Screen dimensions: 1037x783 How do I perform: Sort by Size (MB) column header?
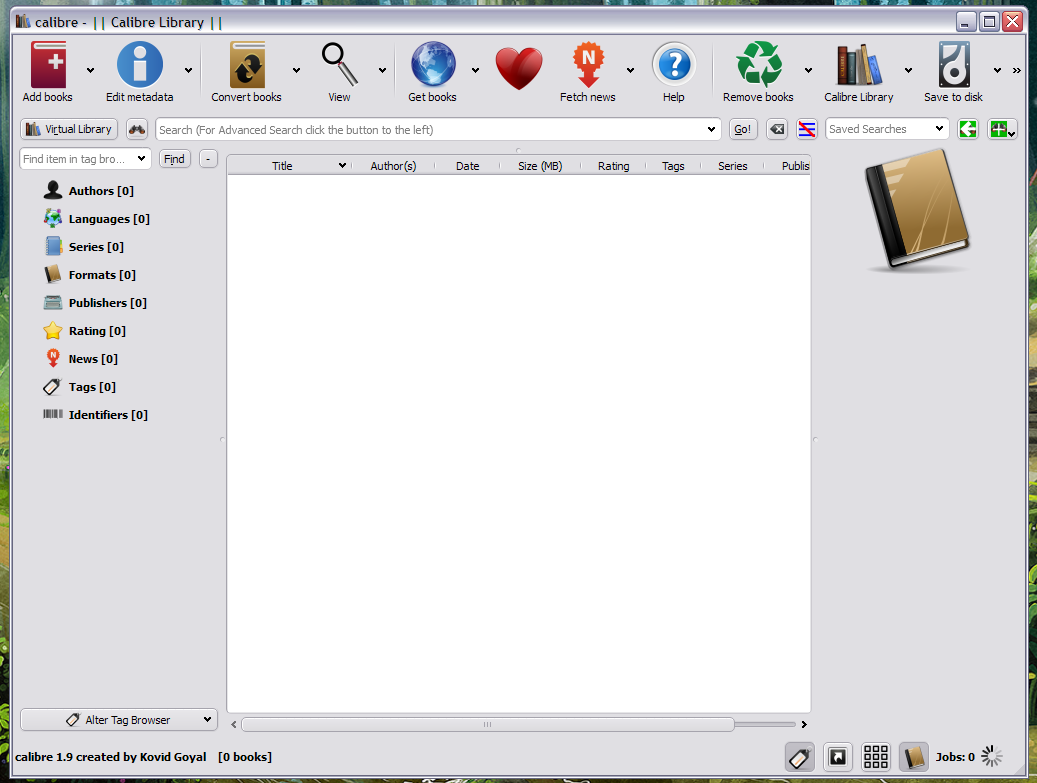point(540,166)
